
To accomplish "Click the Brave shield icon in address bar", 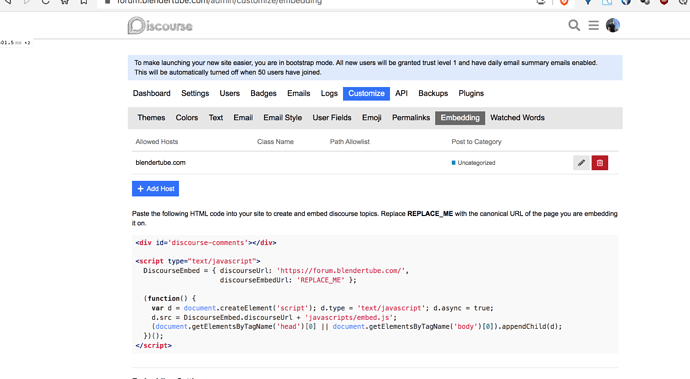I will (564, 2).
